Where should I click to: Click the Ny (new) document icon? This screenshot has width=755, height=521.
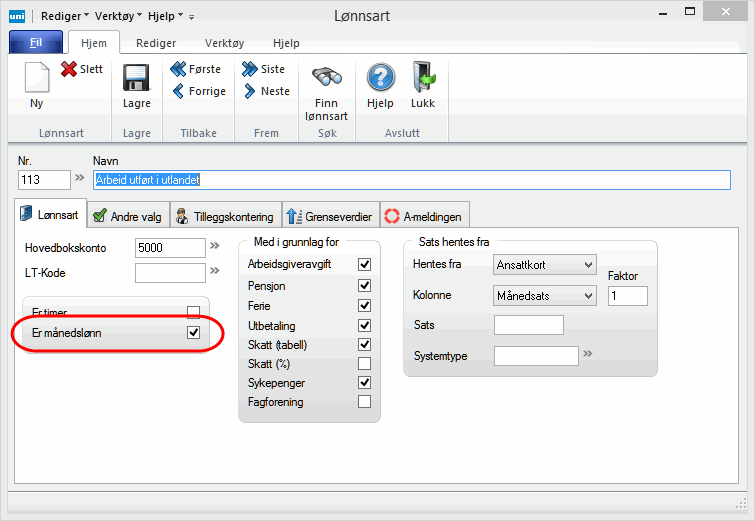36,79
